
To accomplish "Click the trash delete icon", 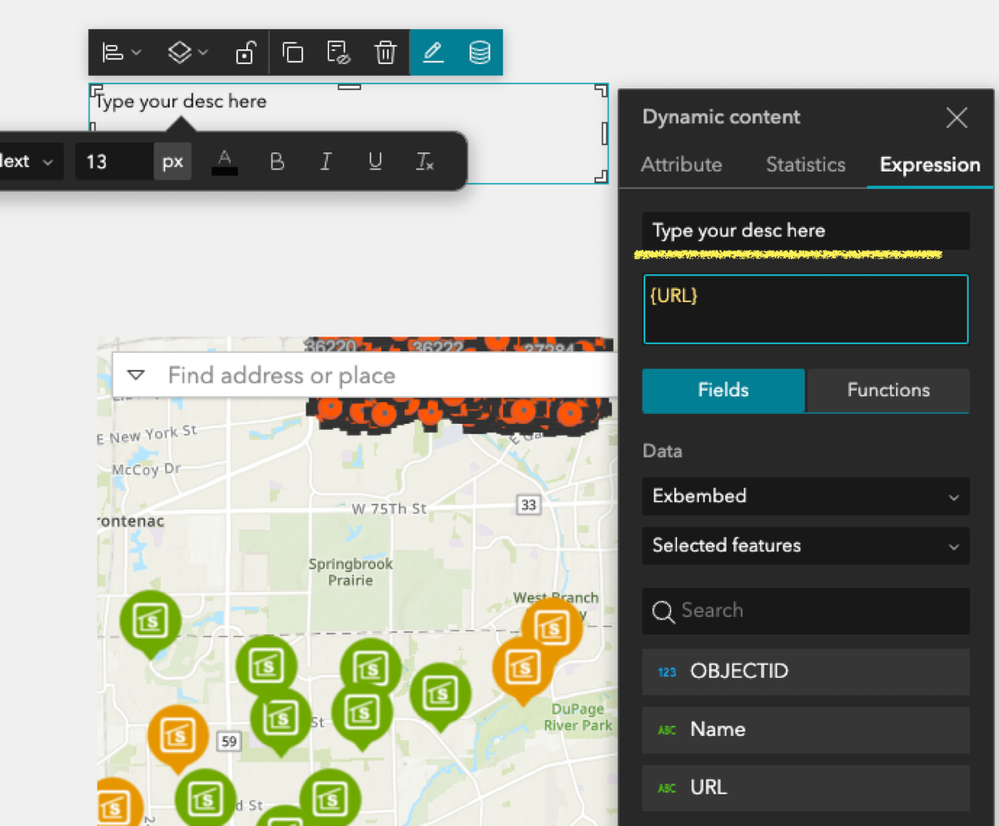I will [385, 52].
